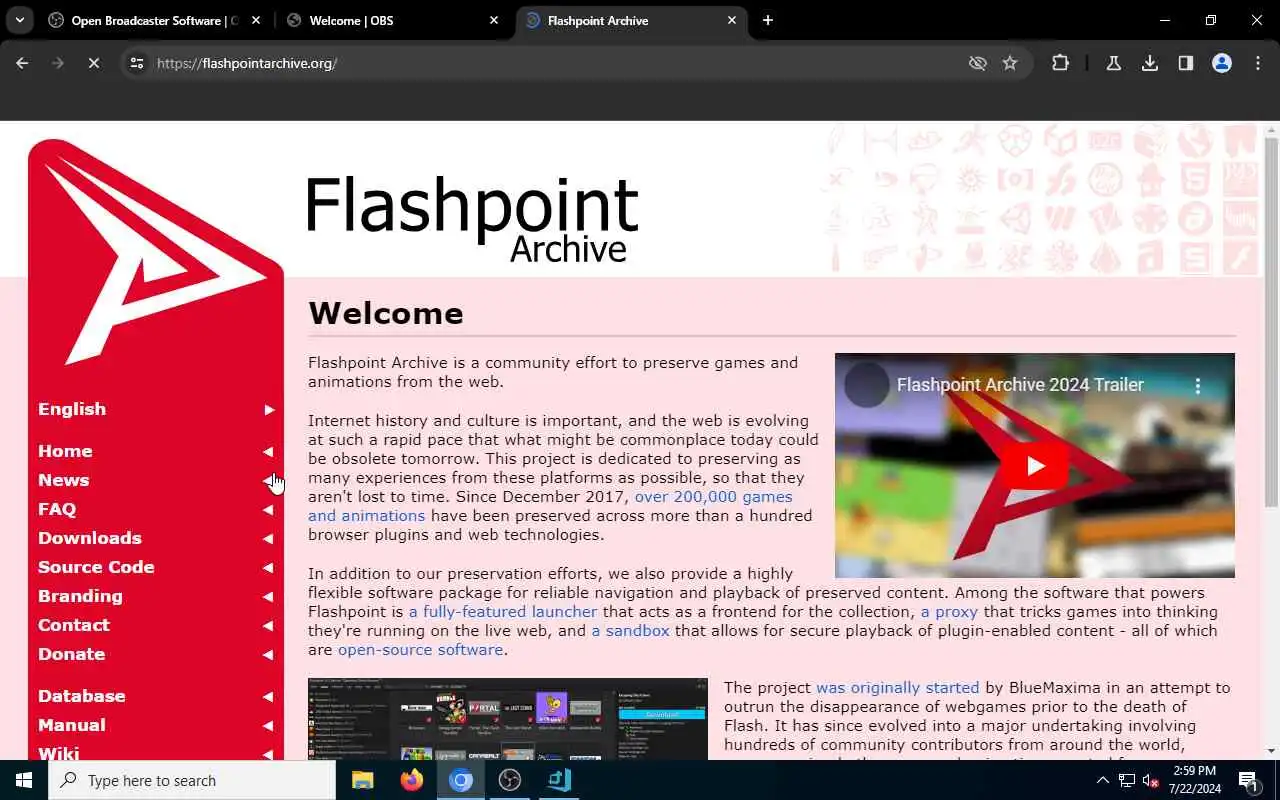Open the taskbar clock and date
1280x800 pixels.
click(x=1194, y=780)
